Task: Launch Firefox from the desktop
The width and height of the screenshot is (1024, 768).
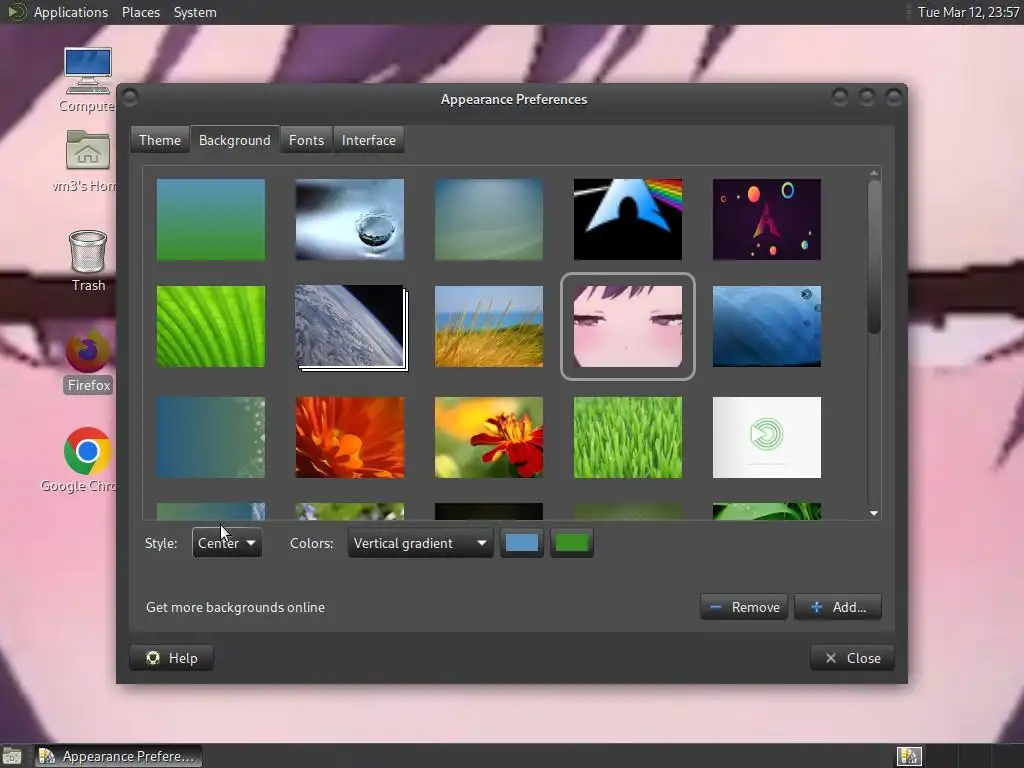Action: coord(89,361)
